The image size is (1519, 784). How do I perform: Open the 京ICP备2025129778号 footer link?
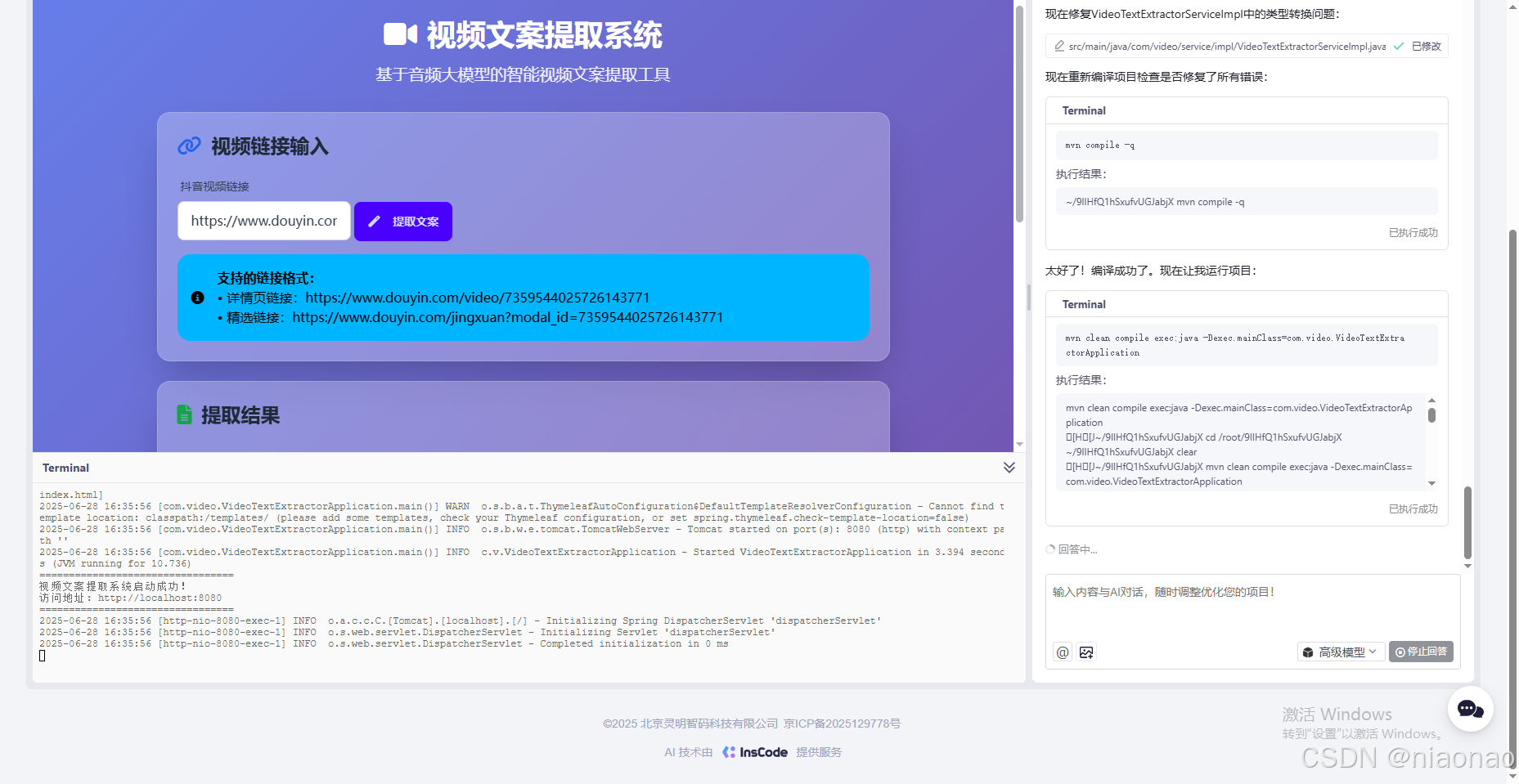tap(841, 723)
